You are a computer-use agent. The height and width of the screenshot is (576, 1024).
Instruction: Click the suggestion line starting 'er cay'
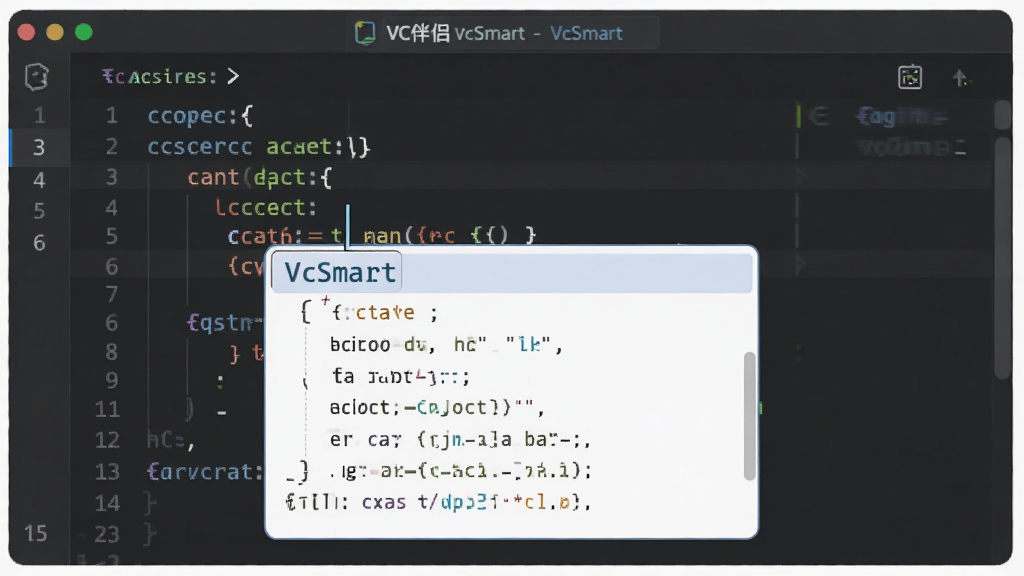pos(460,439)
